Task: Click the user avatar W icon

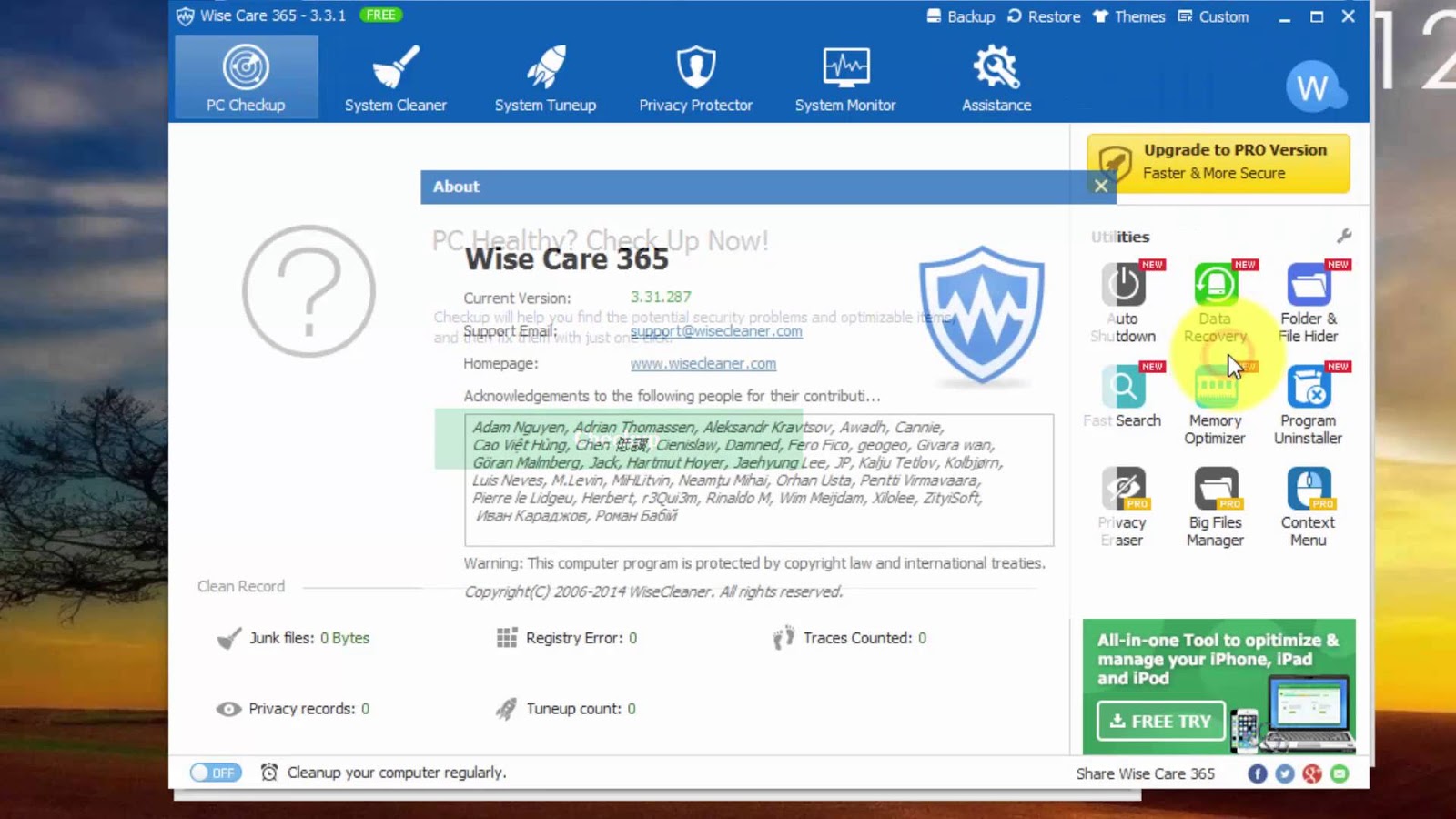Action: [1312, 87]
